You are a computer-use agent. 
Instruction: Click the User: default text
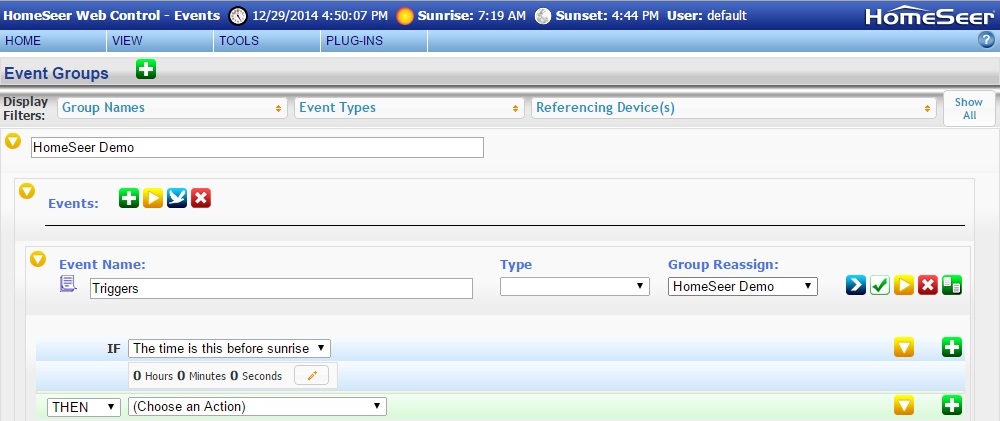pyautogui.click(x=707, y=15)
